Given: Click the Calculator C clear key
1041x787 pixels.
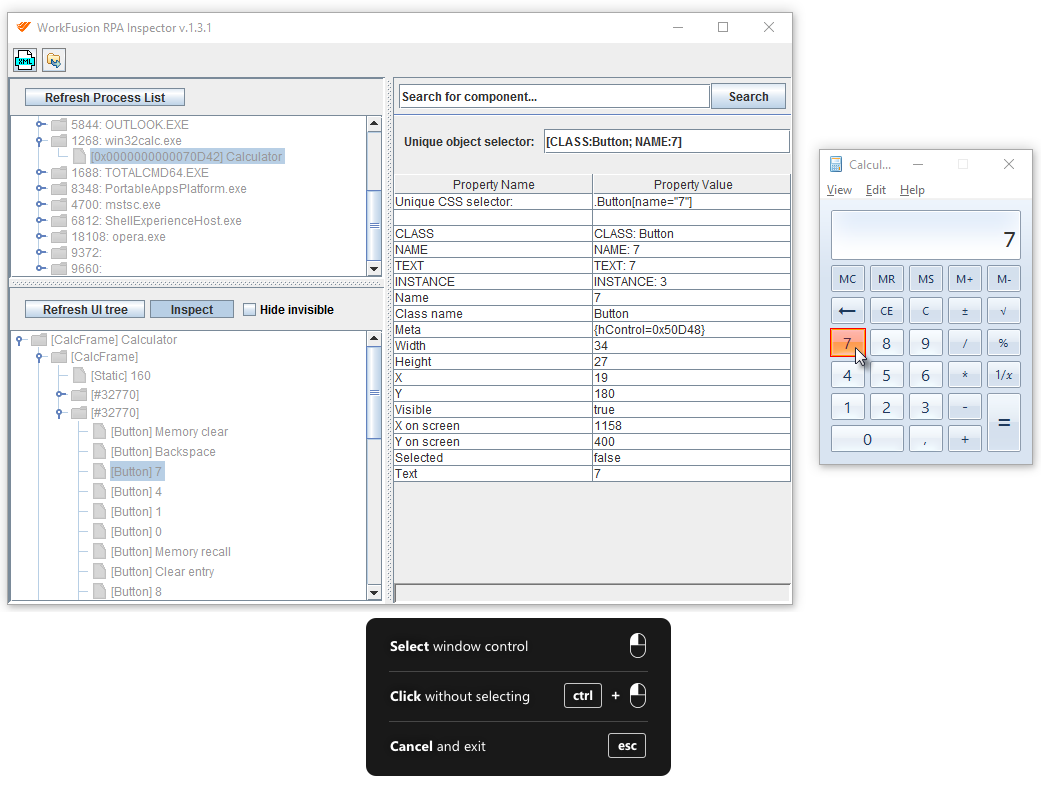Looking at the screenshot, I should tap(925, 311).
